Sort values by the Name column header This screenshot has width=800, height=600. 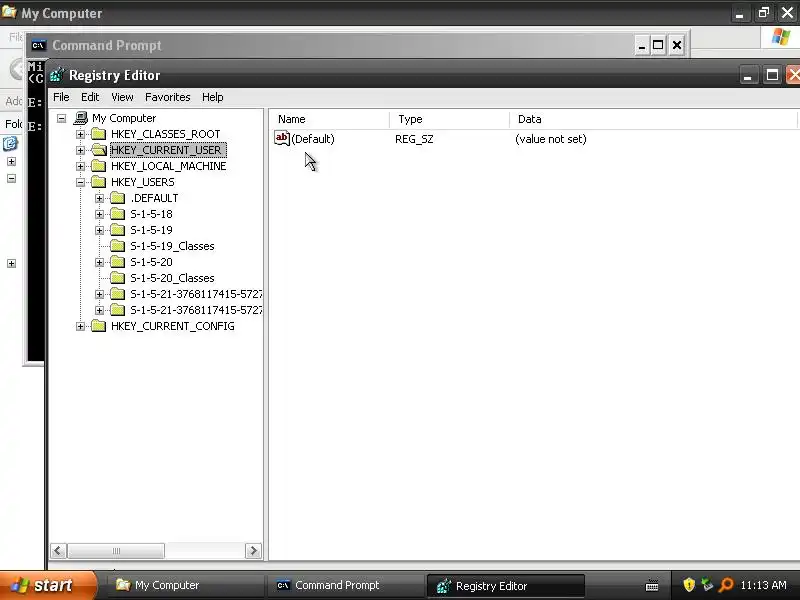[329, 119]
